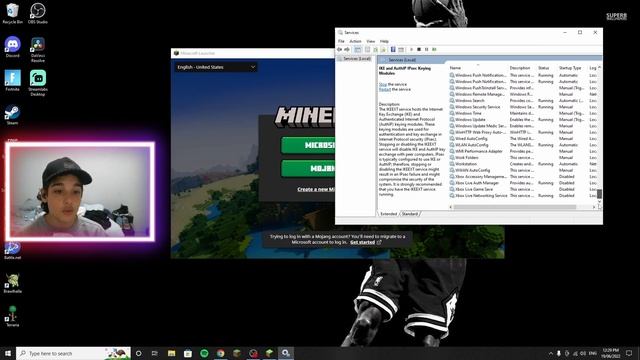Image resolution: width=640 pixels, height=360 pixels.
Task: Open the language dropdown in Minecraft Launcher
Action: coord(216,67)
